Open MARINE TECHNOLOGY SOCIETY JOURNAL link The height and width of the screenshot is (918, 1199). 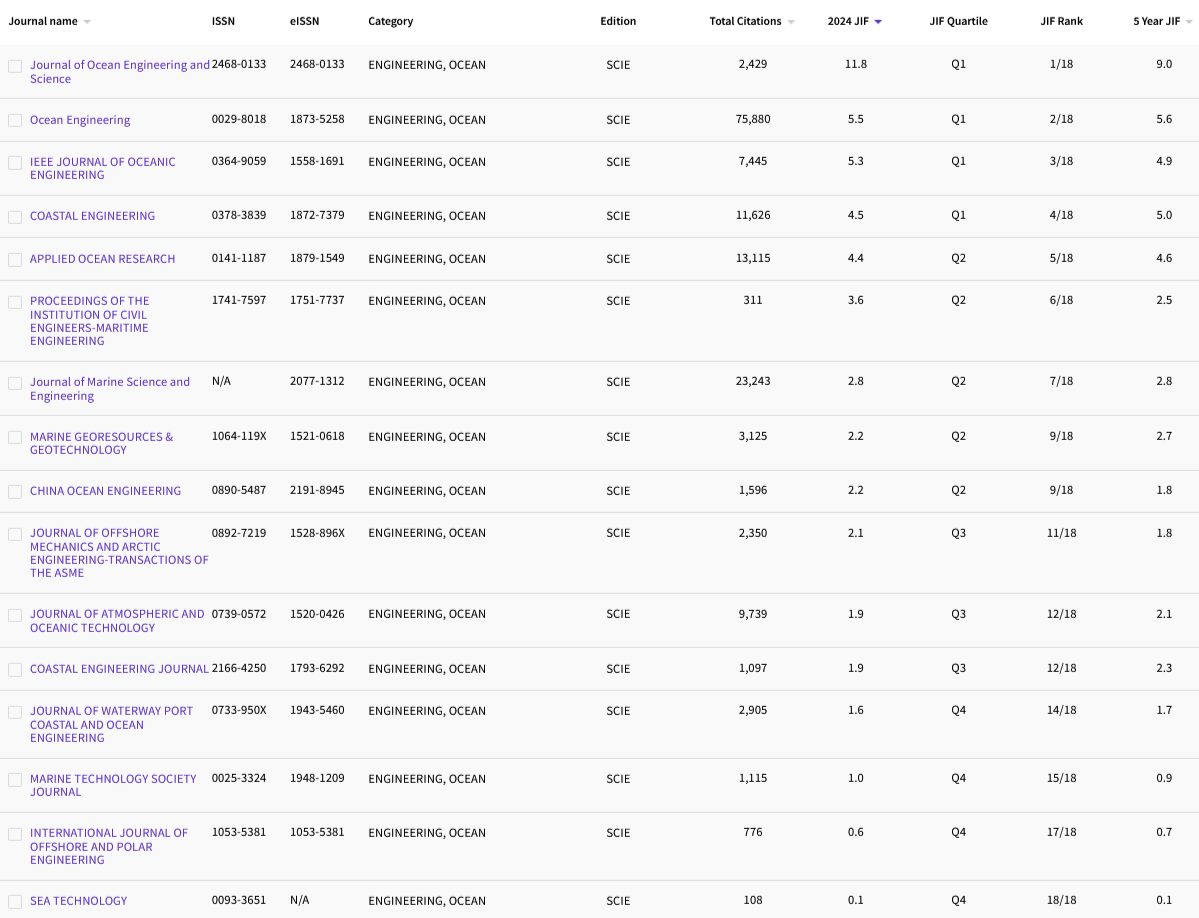pos(113,779)
